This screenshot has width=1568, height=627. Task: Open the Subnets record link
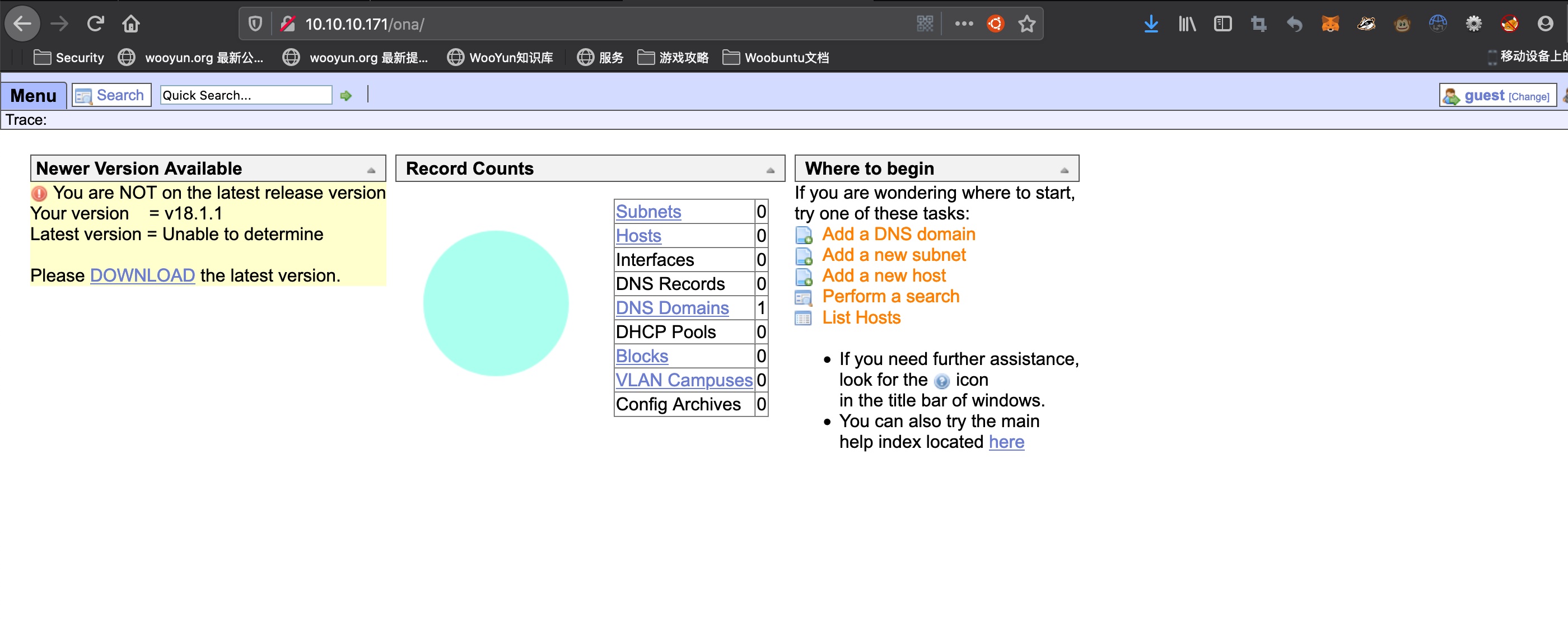pos(648,212)
